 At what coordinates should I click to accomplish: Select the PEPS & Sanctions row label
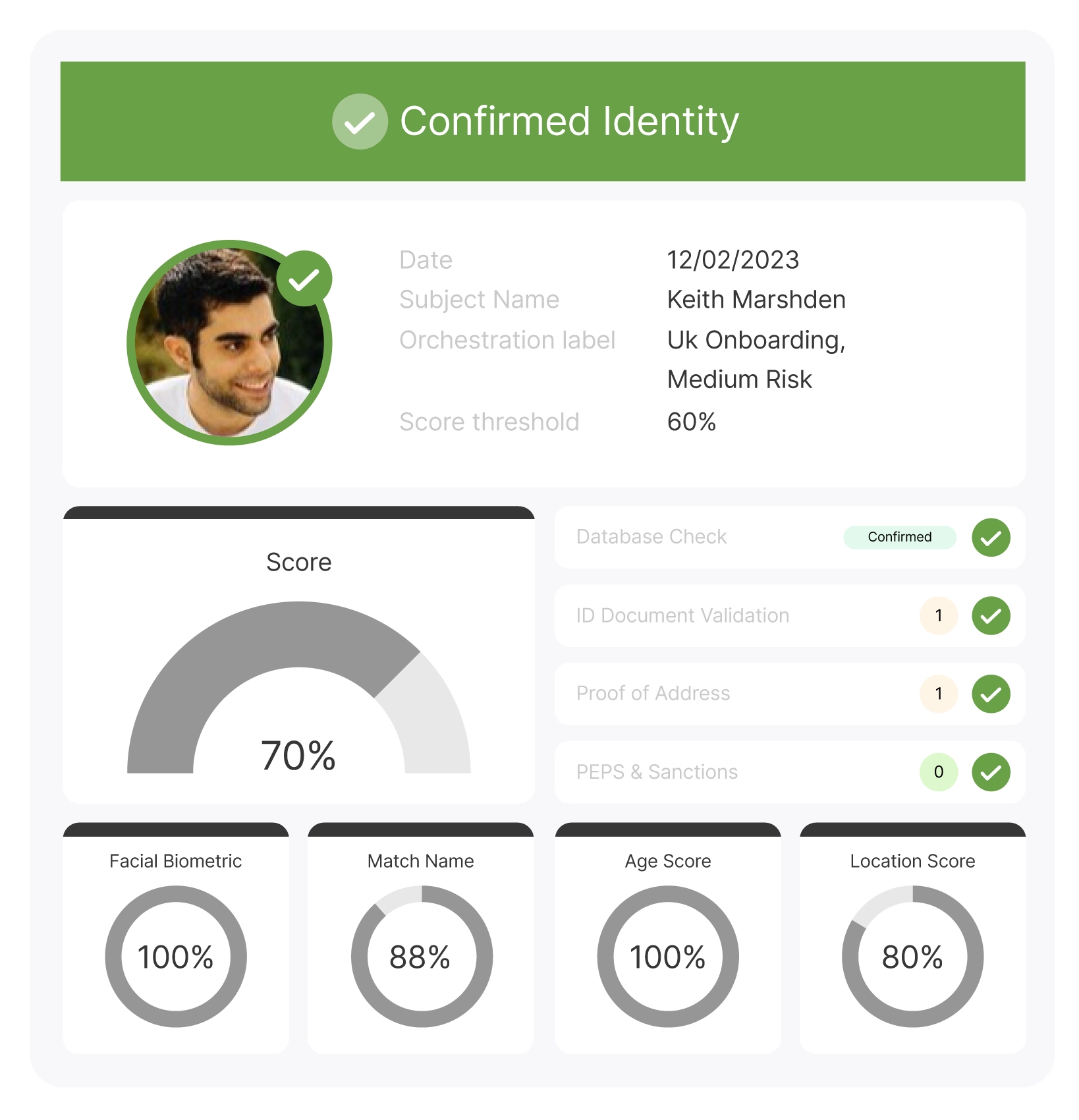(x=657, y=772)
